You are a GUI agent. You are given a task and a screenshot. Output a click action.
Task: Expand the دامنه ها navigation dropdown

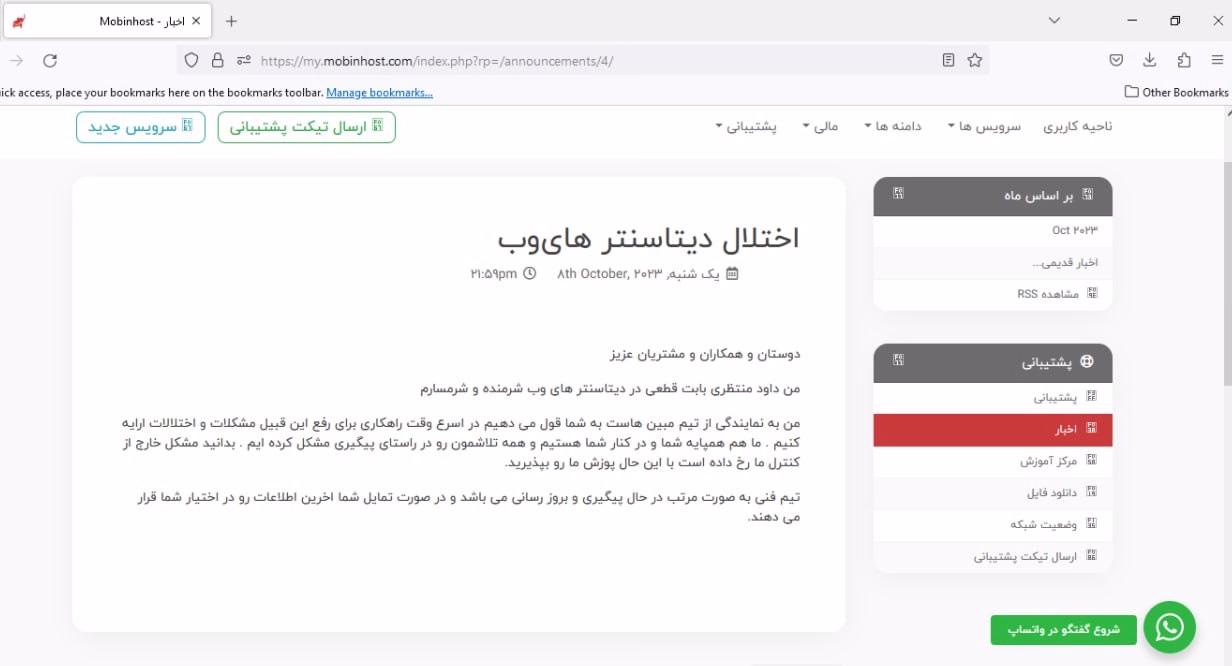pyautogui.click(x=893, y=127)
